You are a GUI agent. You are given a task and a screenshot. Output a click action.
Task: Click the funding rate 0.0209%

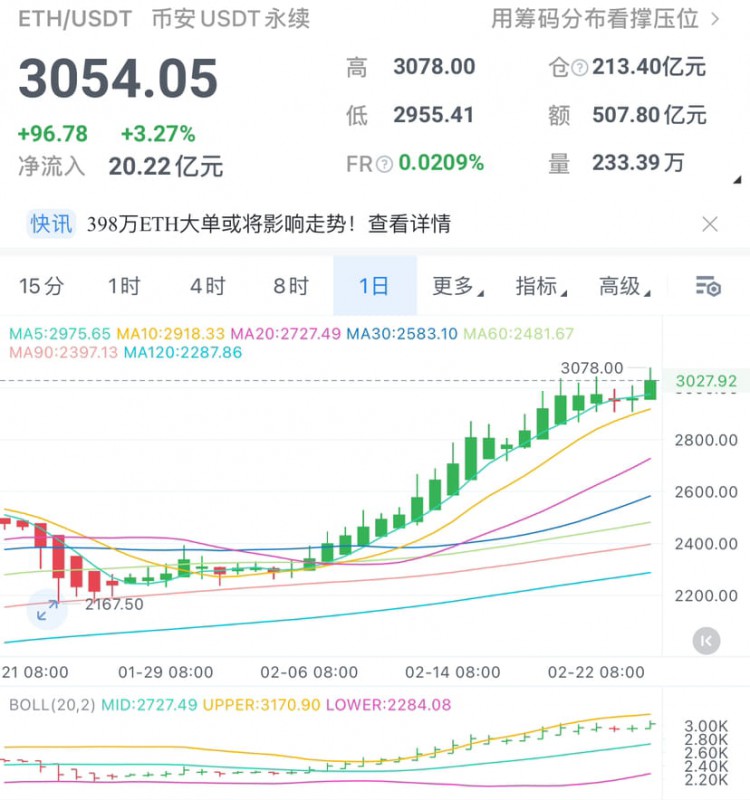[x=441, y=163]
